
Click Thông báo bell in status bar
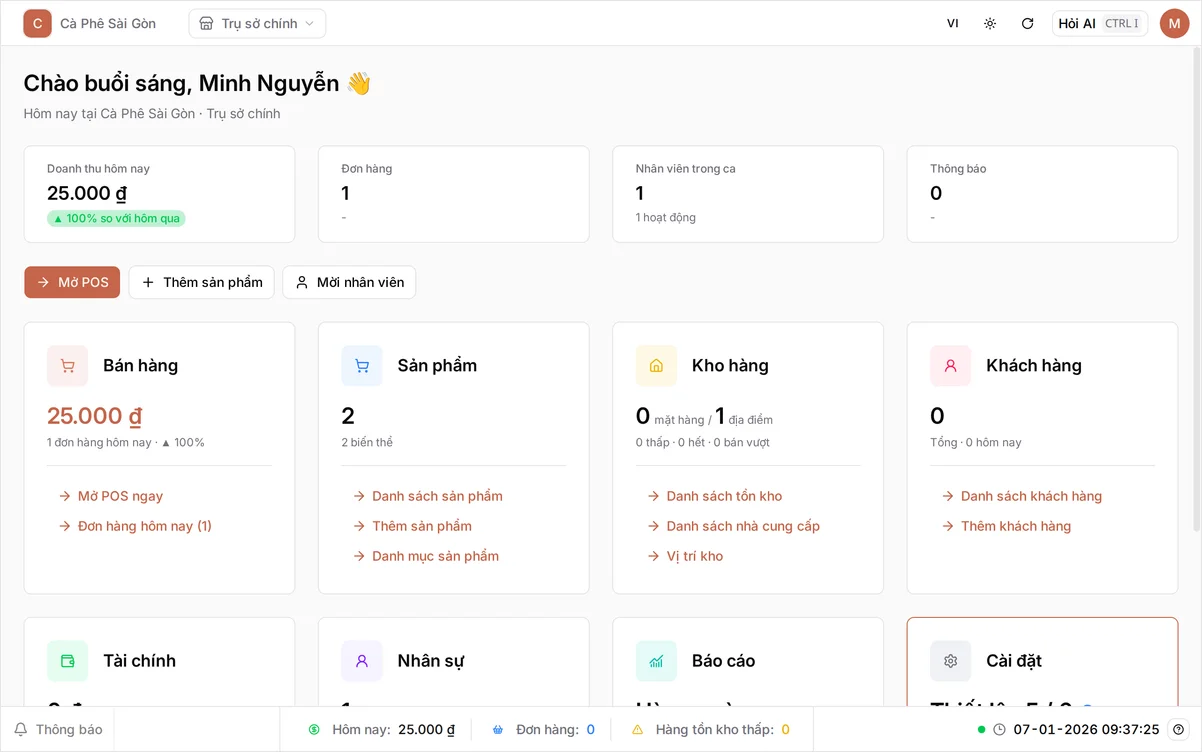tap(58, 729)
